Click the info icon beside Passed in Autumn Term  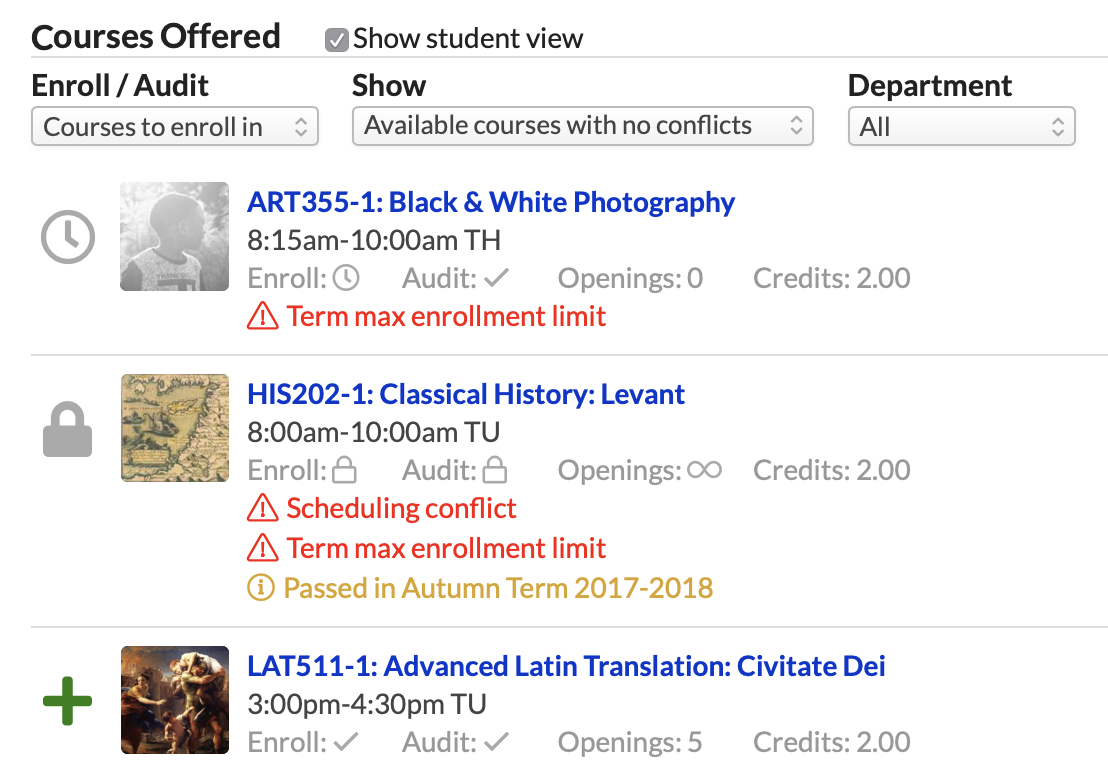coord(261,587)
